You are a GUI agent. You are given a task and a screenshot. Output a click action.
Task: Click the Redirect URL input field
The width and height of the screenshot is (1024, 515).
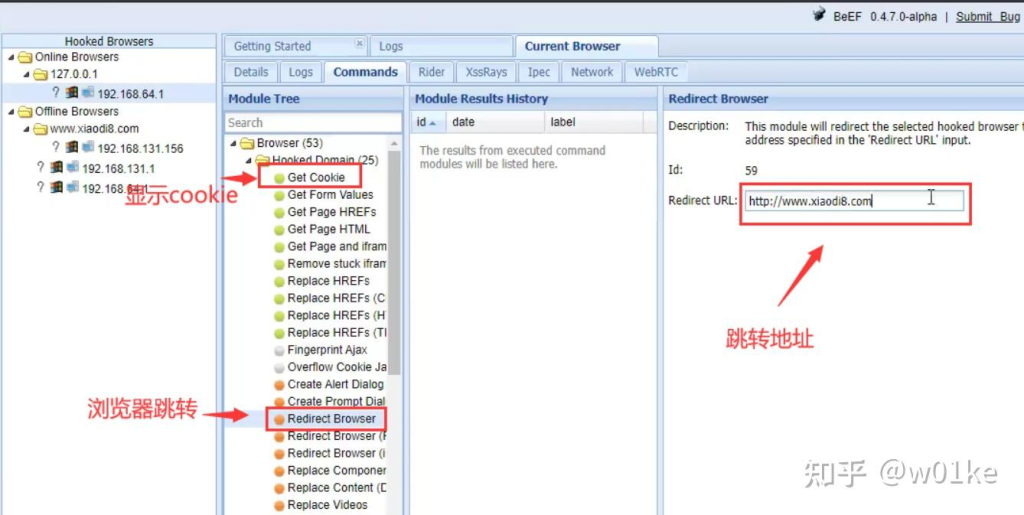[x=855, y=201]
